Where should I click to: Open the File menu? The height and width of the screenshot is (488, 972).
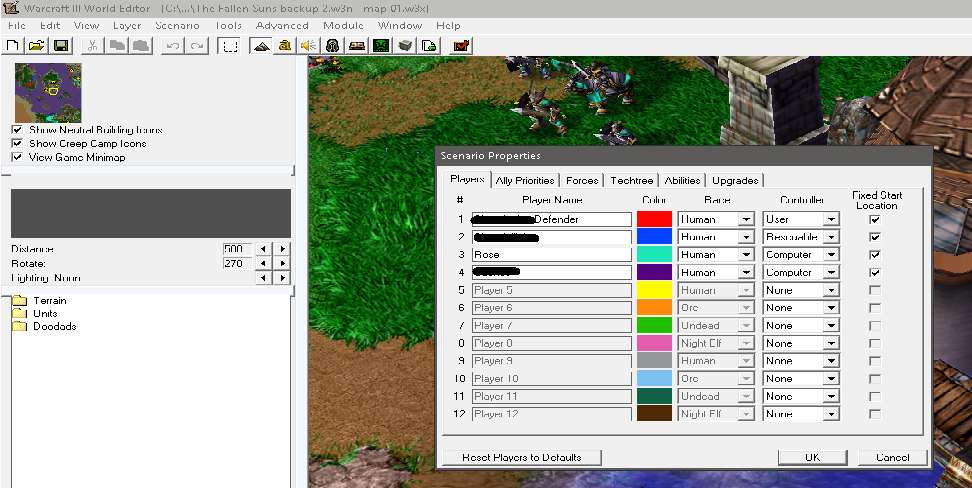coord(17,25)
